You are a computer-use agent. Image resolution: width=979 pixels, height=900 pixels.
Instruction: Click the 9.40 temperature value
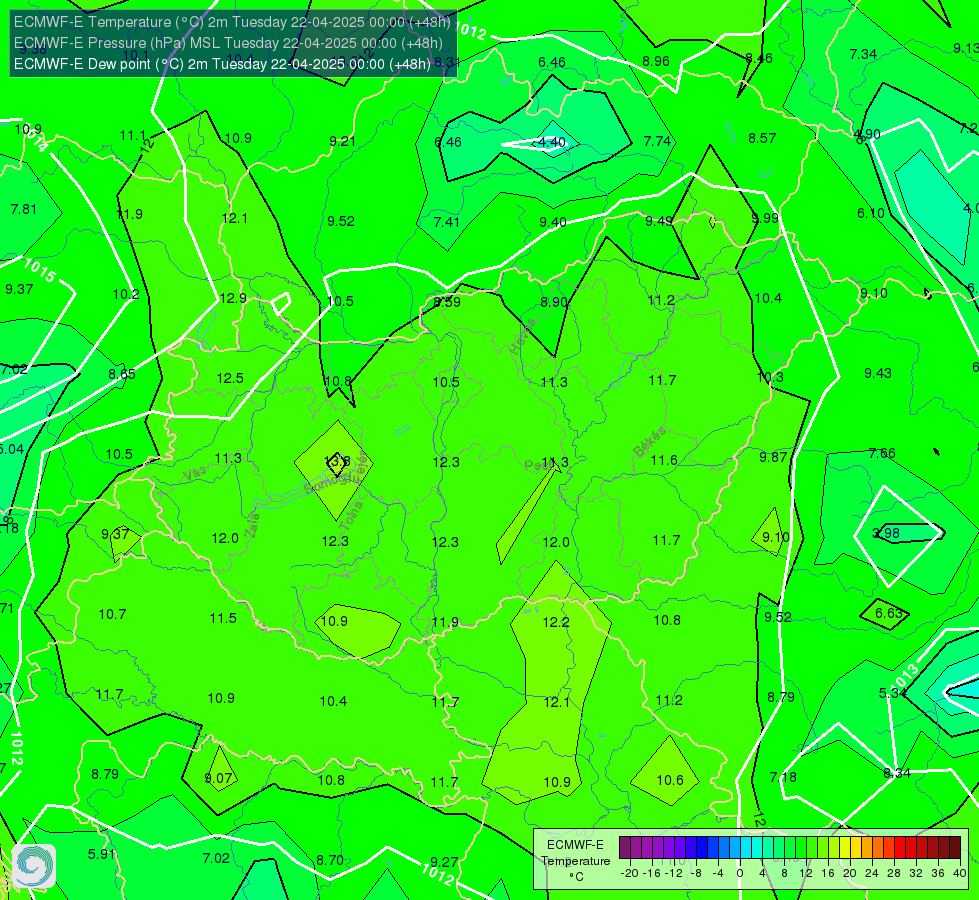pyautogui.click(x=553, y=222)
